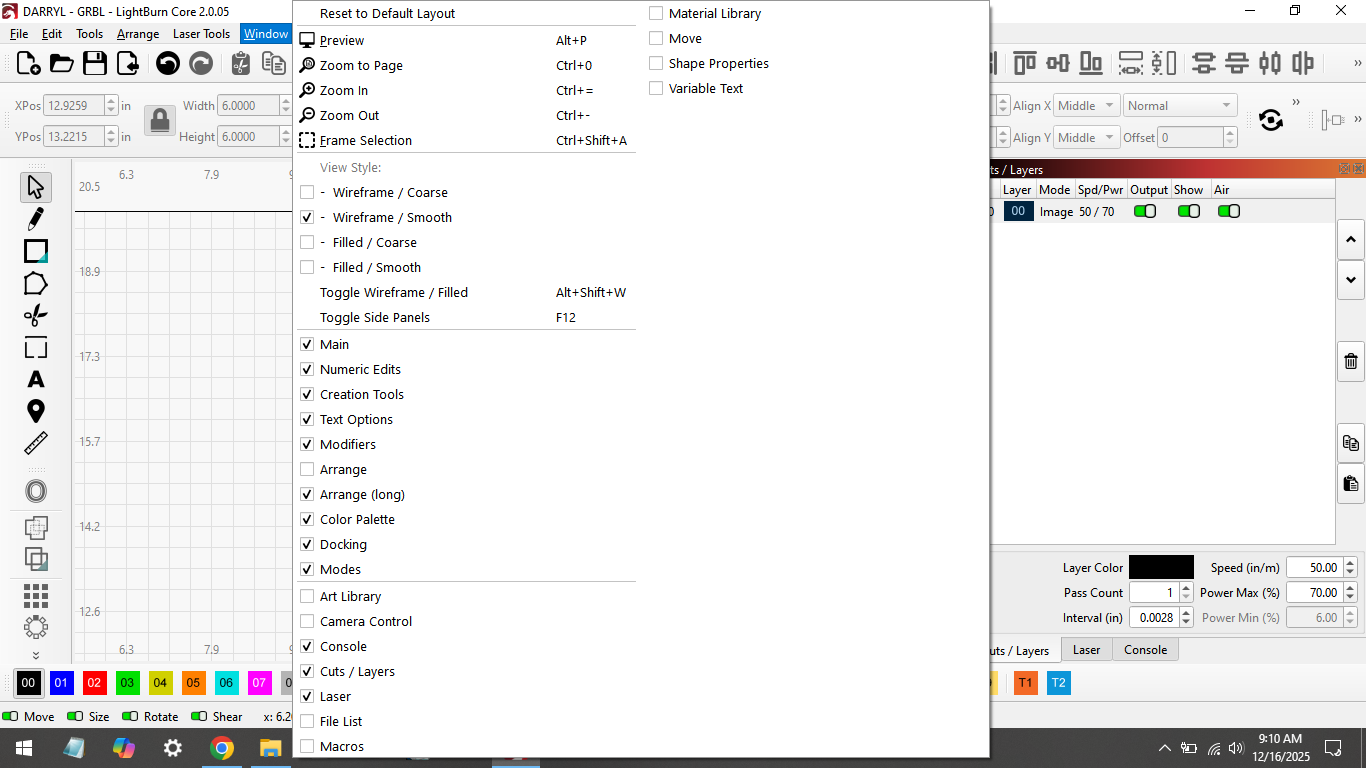Click the Undo arrow icon
Image resolution: width=1366 pixels, height=768 pixels.
point(168,64)
